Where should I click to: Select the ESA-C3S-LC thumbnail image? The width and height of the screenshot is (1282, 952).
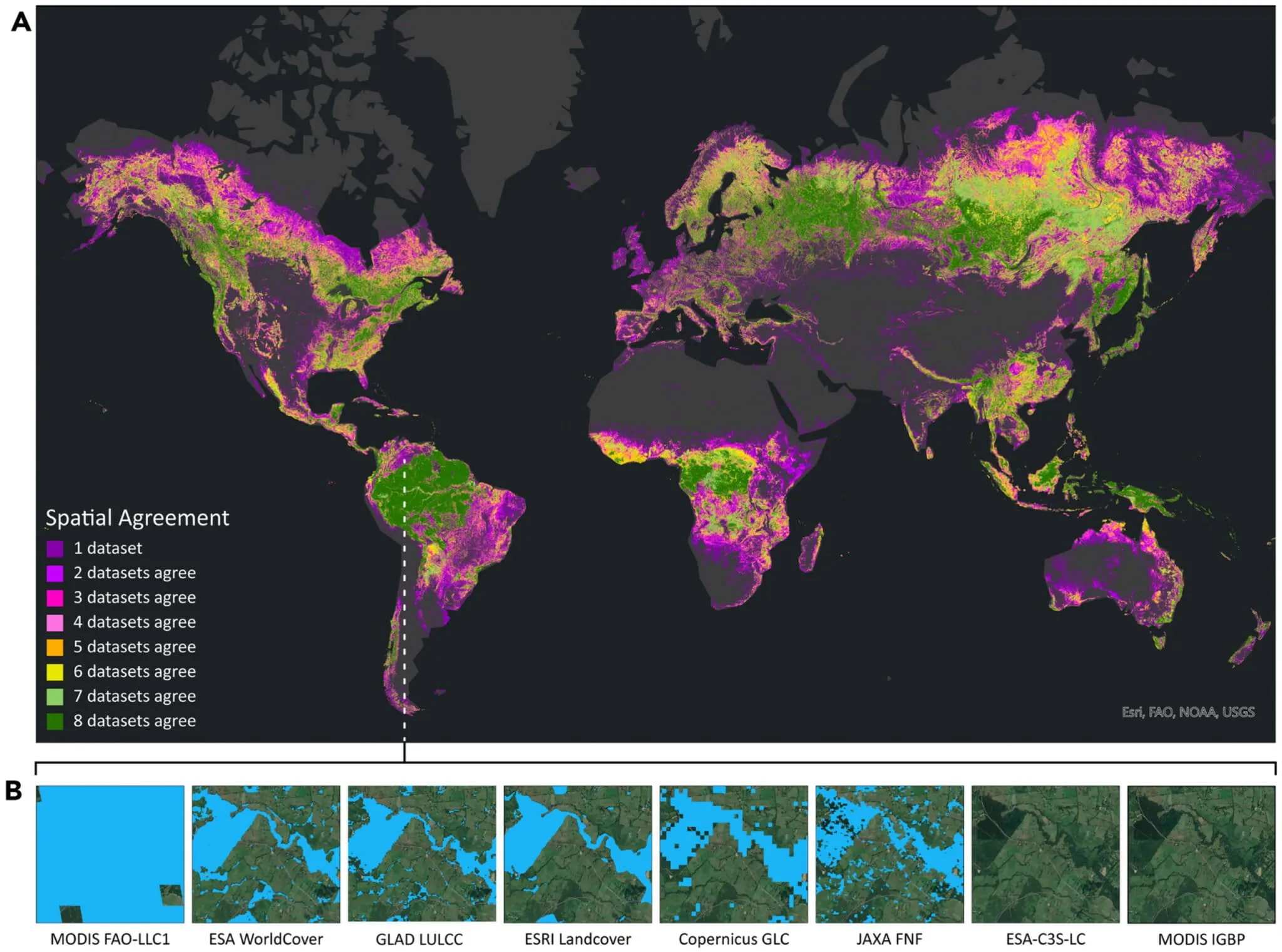(1045, 854)
